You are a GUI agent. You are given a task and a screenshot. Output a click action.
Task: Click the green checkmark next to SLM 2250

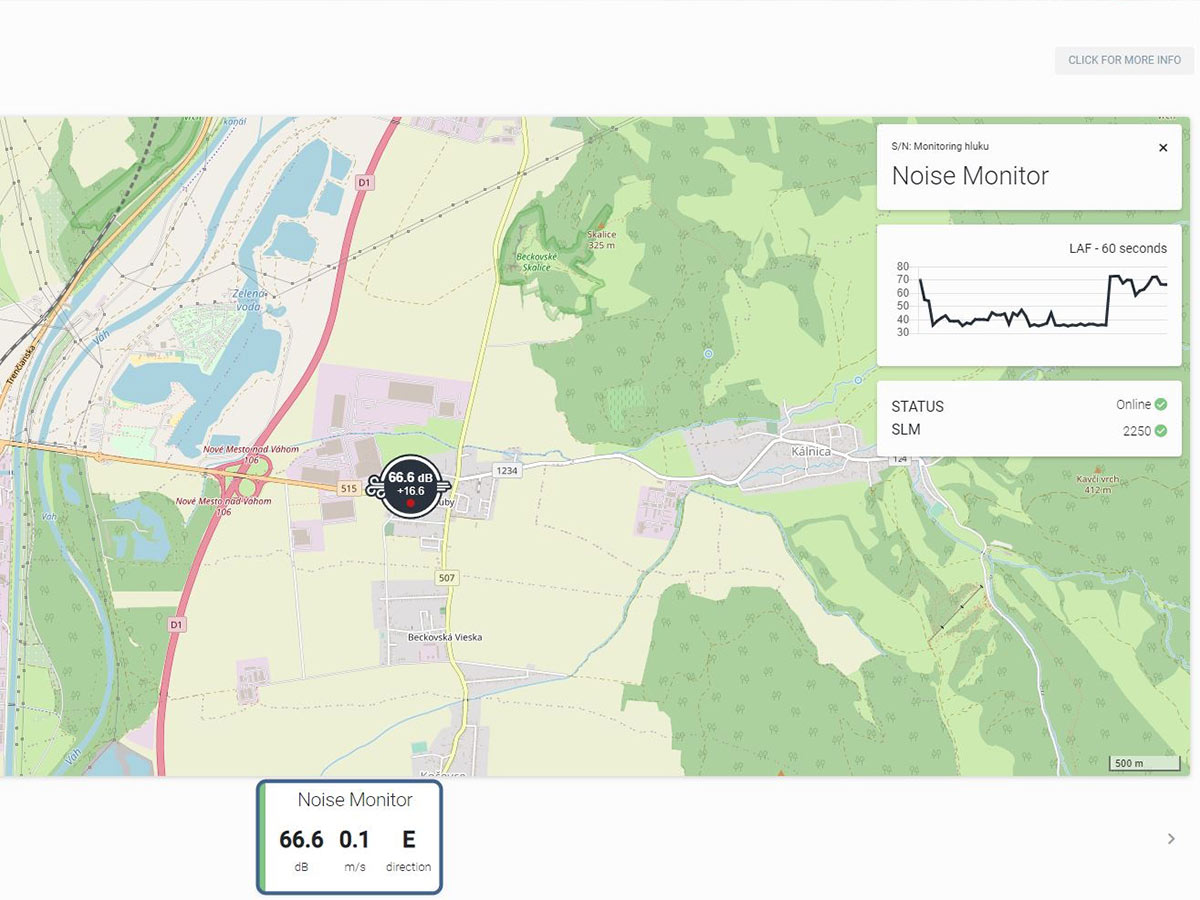[x=1160, y=431]
